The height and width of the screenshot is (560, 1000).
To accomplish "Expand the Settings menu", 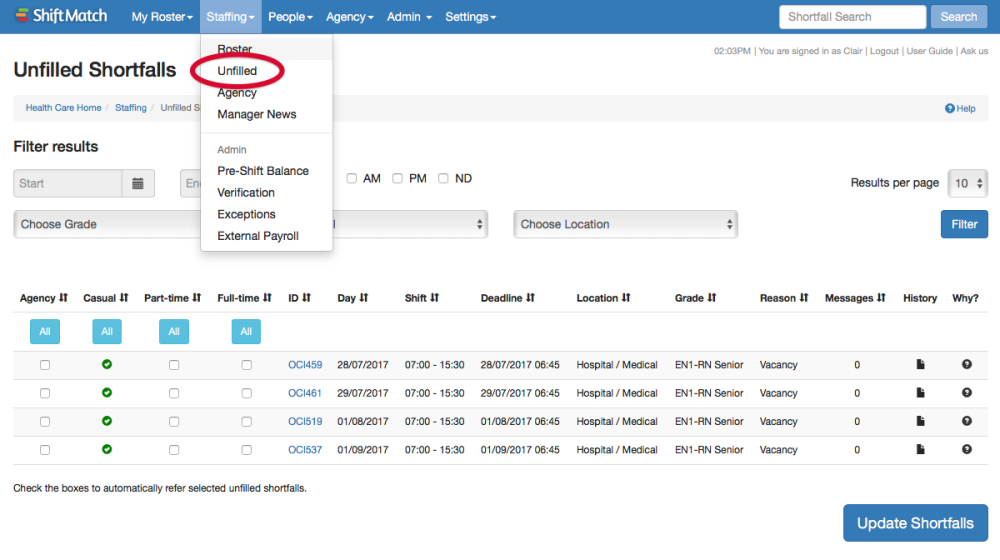I will click(x=471, y=17).
